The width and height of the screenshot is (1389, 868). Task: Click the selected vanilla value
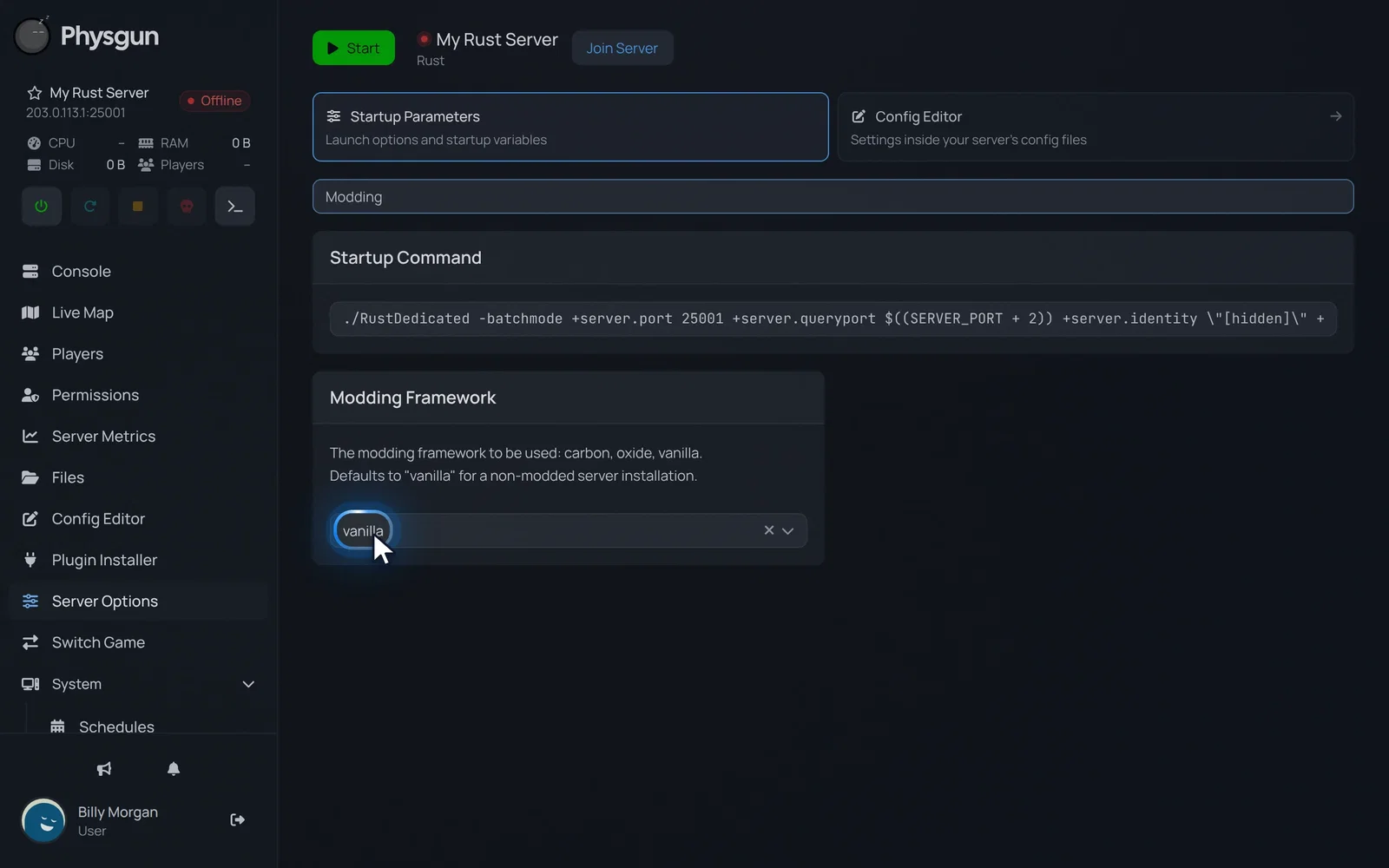363,530
